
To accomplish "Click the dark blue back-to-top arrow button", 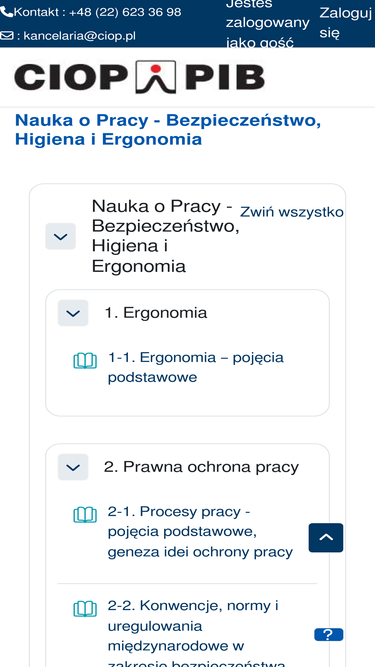I will (326, 538).
